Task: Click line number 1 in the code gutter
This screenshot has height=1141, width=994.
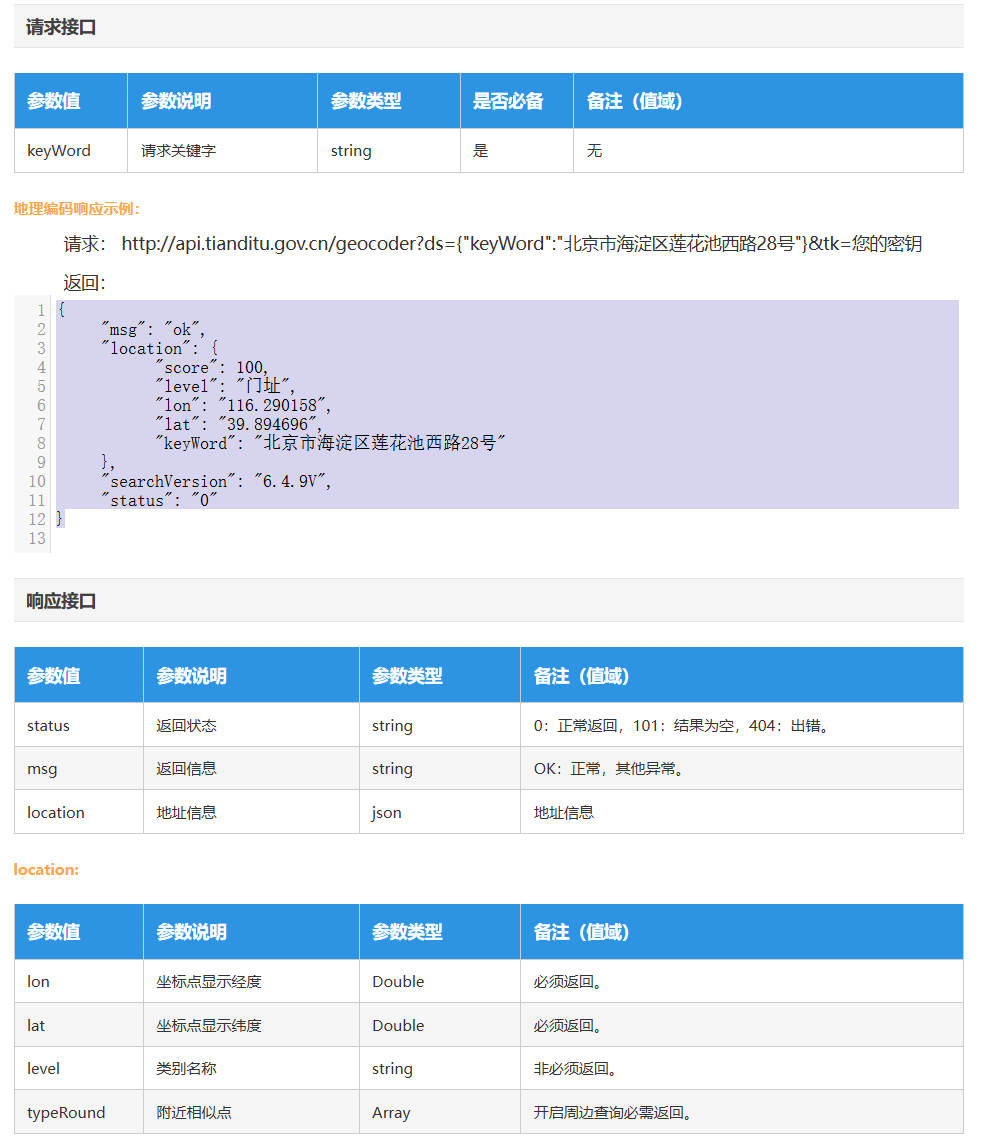Action: (x=41, y=310)
